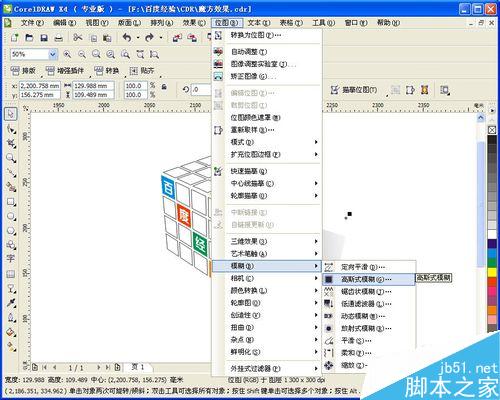
Task: Pick the green swatch in the color palette
Action: [x=492, y=263]
